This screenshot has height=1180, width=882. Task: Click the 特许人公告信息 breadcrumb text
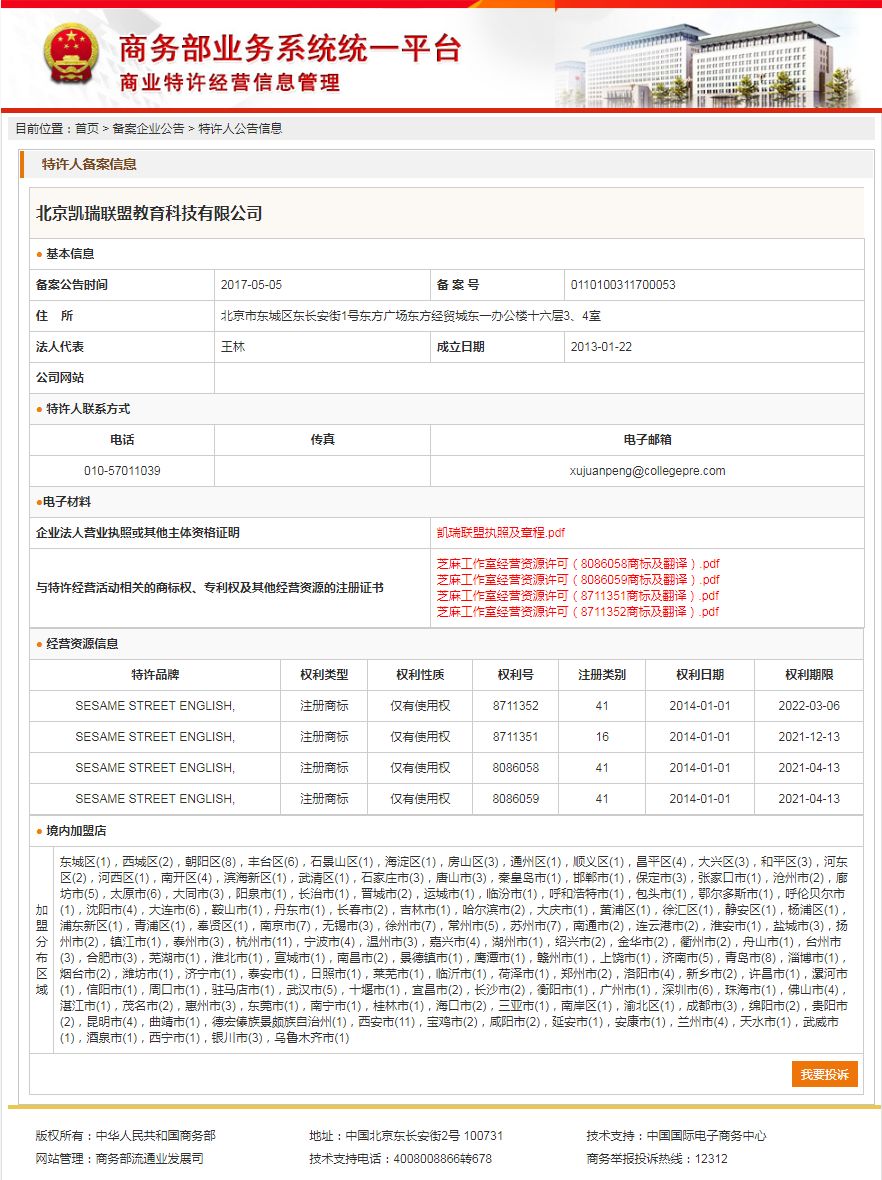(240, 129)
